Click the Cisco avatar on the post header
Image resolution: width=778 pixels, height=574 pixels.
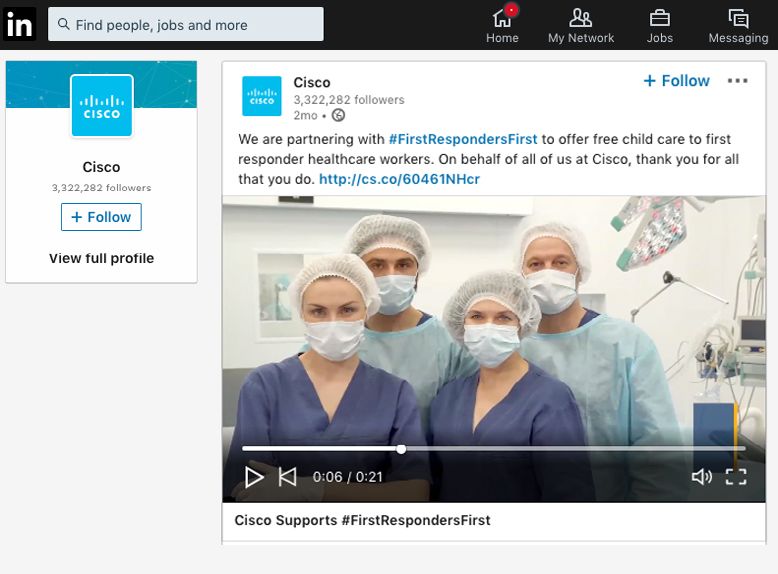pos(262,96)
